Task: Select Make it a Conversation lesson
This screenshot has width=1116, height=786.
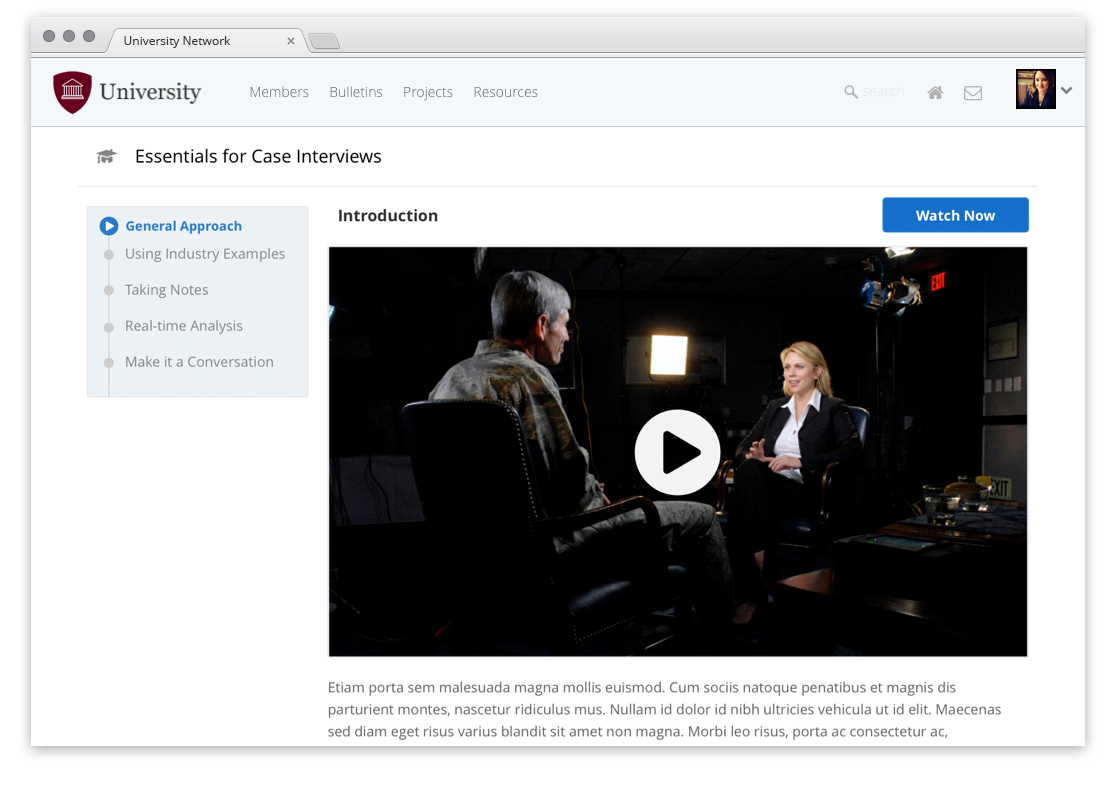Action: coord(199,362)
